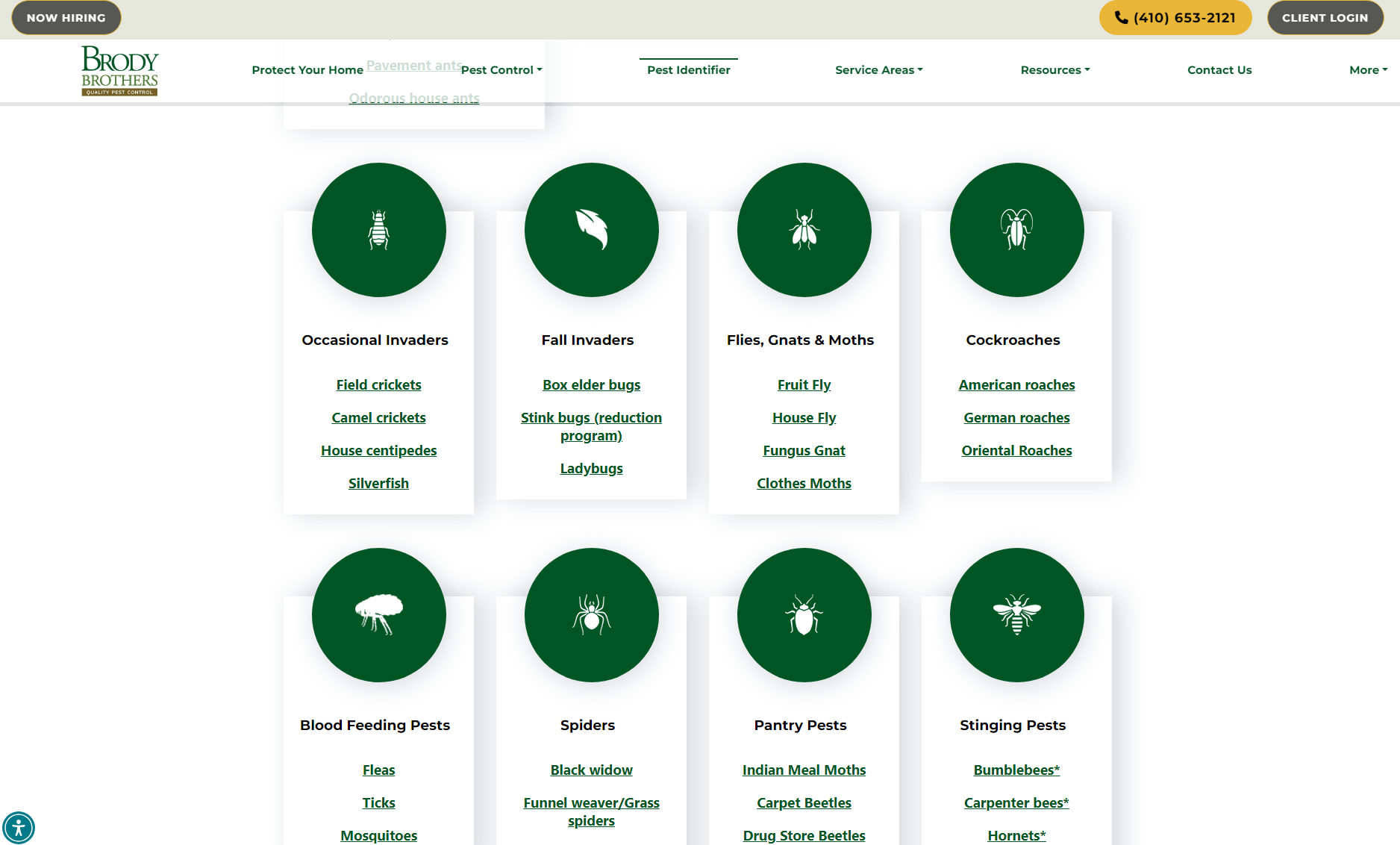
Task: Click the bee icon above Stinging Pests
Action: click(1016, 614)
